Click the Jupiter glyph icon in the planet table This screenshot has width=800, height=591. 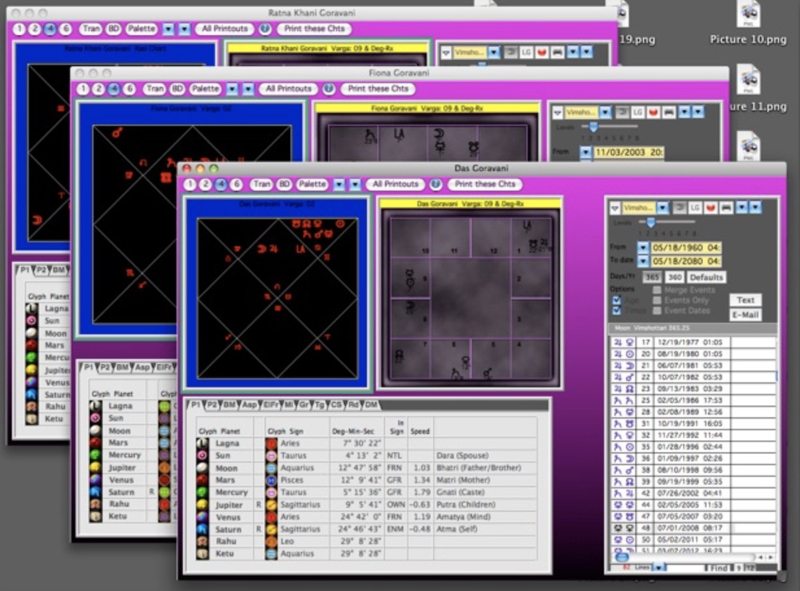tap(203, 505)
